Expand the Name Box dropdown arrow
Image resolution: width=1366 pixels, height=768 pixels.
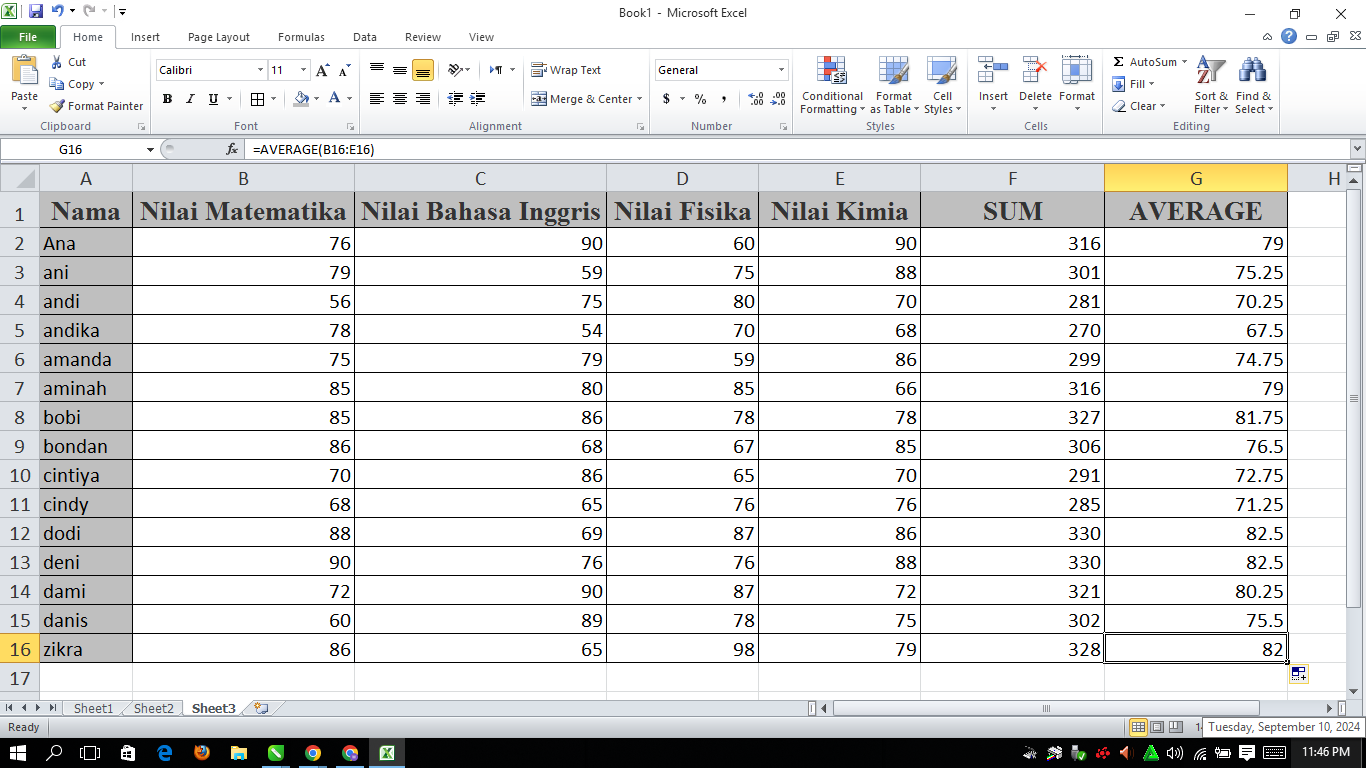pyautogui.click(x=151, y=149)
